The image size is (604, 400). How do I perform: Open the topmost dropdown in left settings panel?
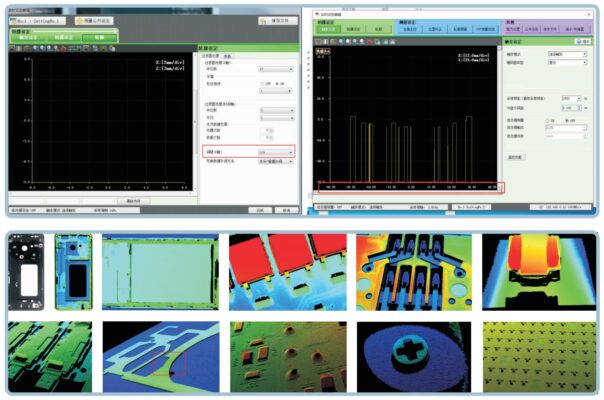coord(276,69)
